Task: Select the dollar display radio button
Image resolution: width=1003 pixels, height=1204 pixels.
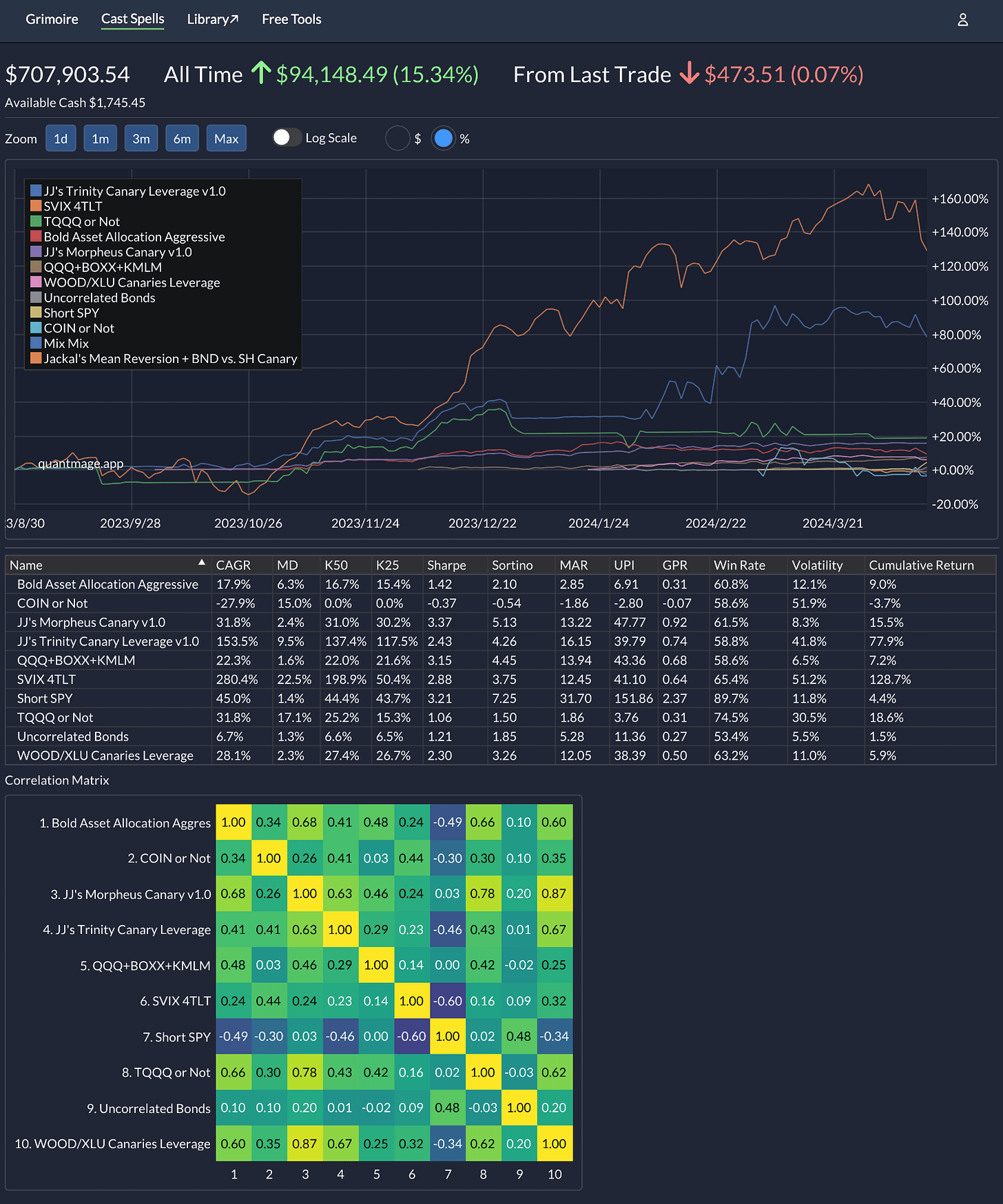Action: 397,138
